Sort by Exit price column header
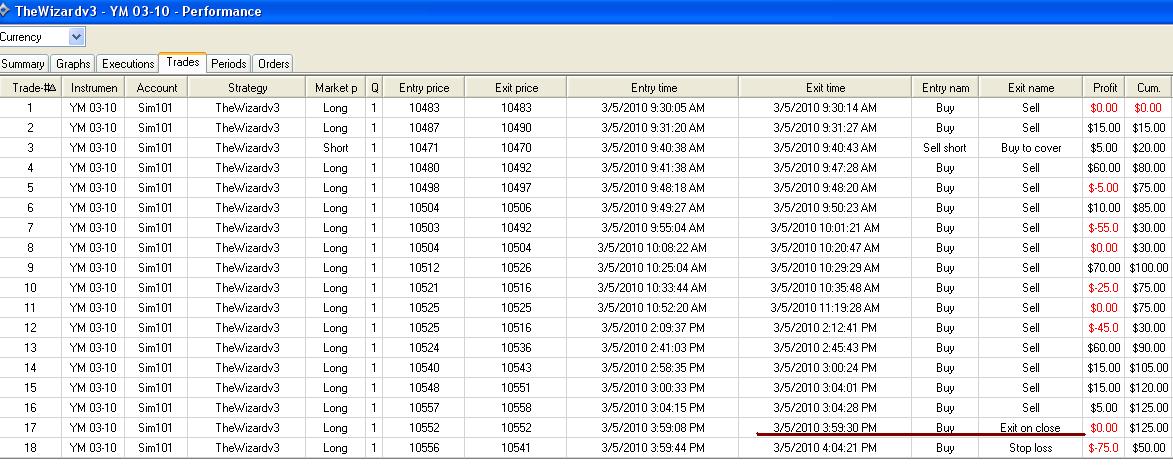The height and width of the screenshot is (466, 1173). (516, 88)
